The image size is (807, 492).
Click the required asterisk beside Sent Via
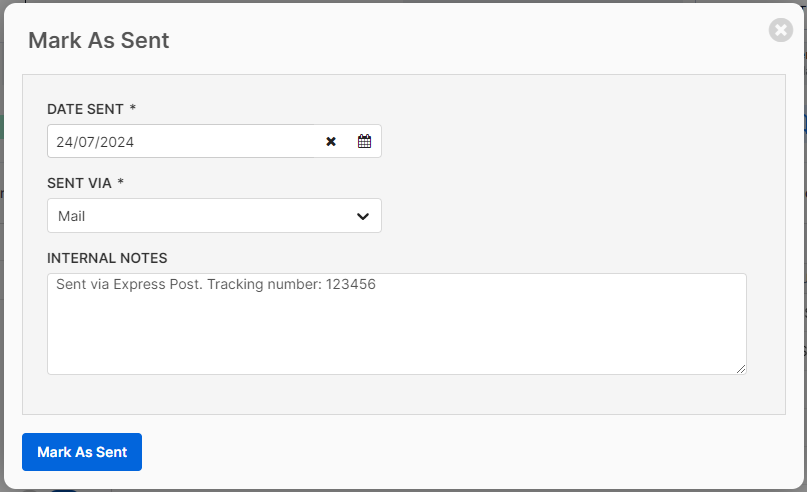[121, 183]
